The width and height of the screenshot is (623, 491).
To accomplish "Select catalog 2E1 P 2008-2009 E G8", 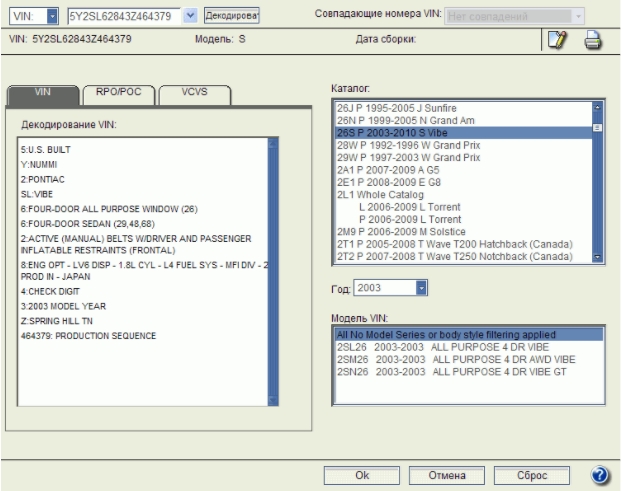I will point(464,182).
